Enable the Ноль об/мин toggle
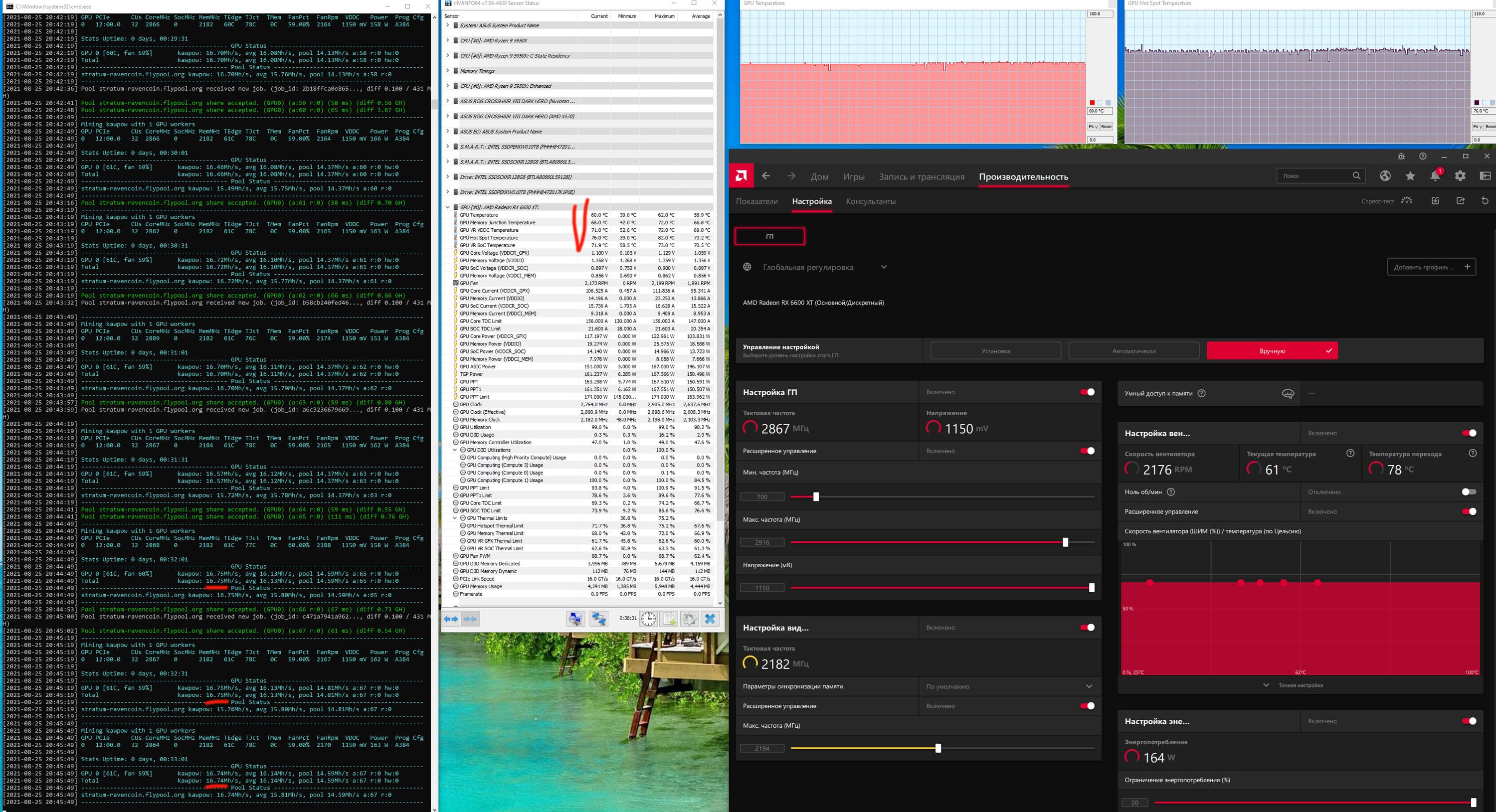The image size is (1496, 812). [1469, 491]
